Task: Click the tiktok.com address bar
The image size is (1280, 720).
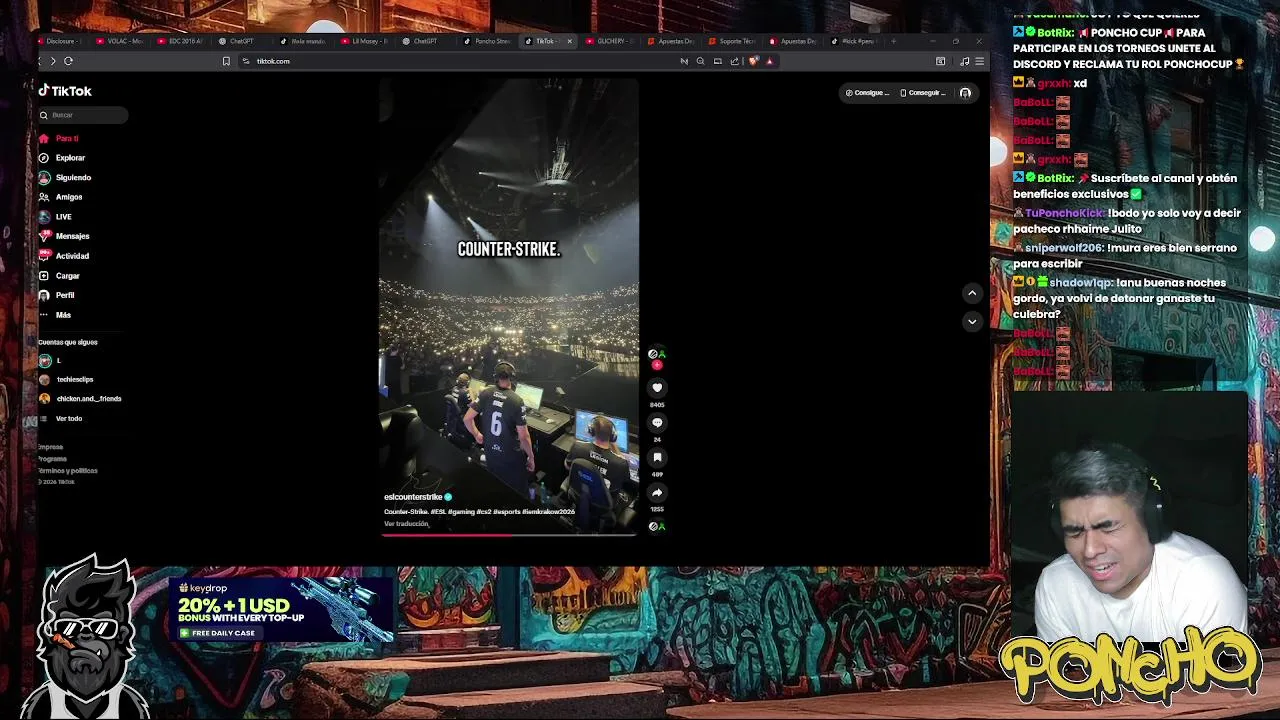Action: (273, 61)
